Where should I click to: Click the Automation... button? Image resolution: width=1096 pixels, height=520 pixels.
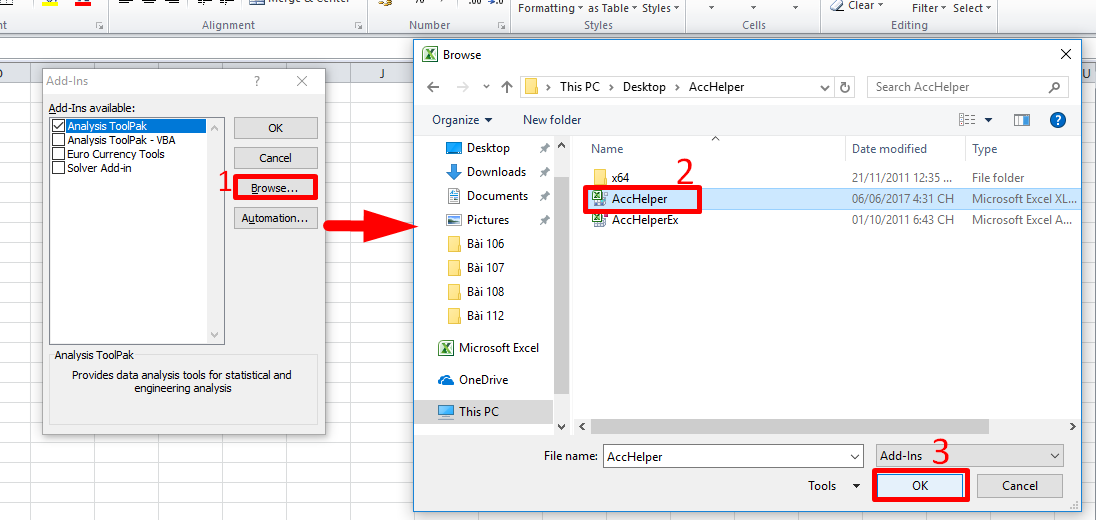275,218
